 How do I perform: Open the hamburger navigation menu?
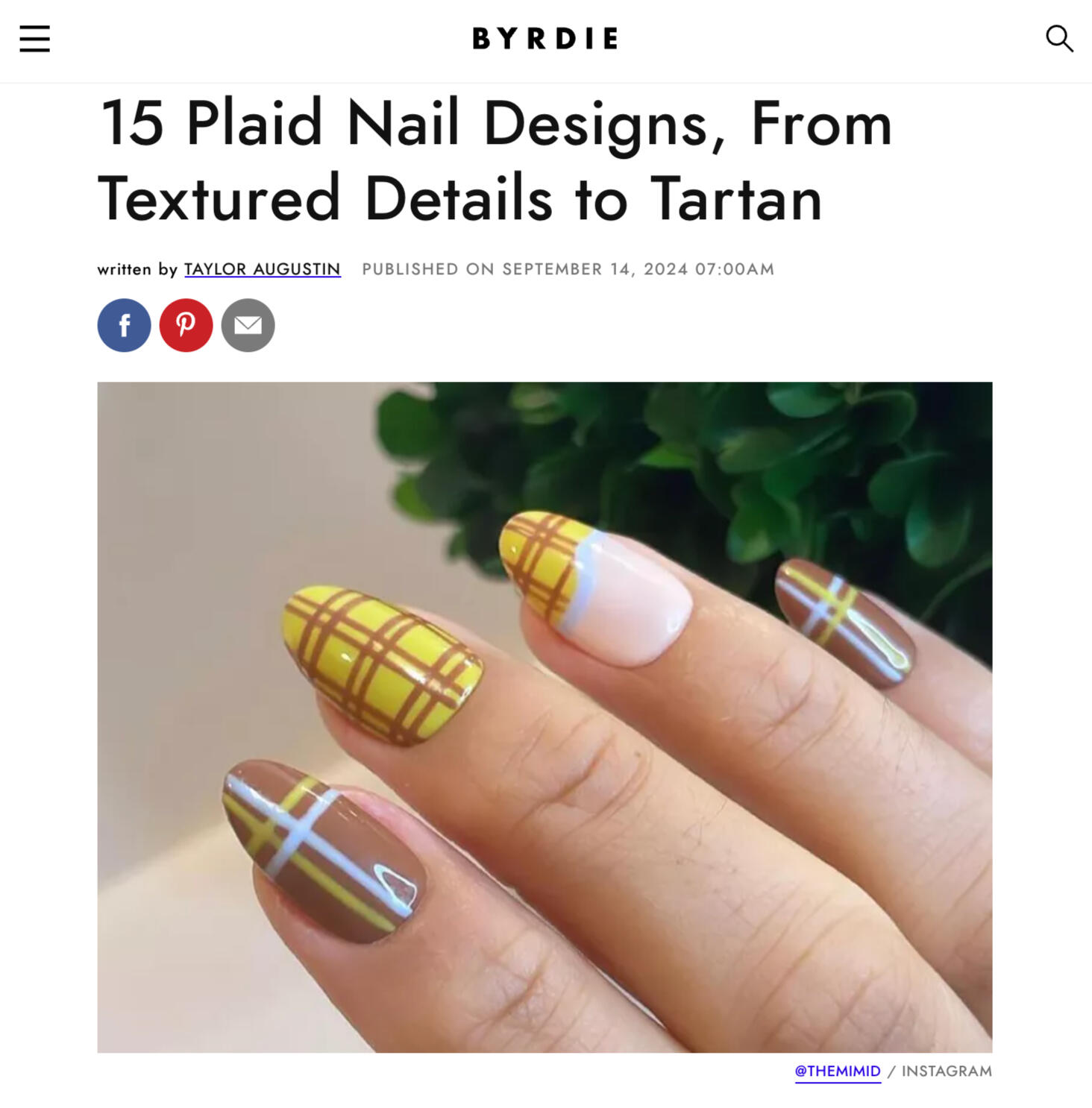coord(34,39)
